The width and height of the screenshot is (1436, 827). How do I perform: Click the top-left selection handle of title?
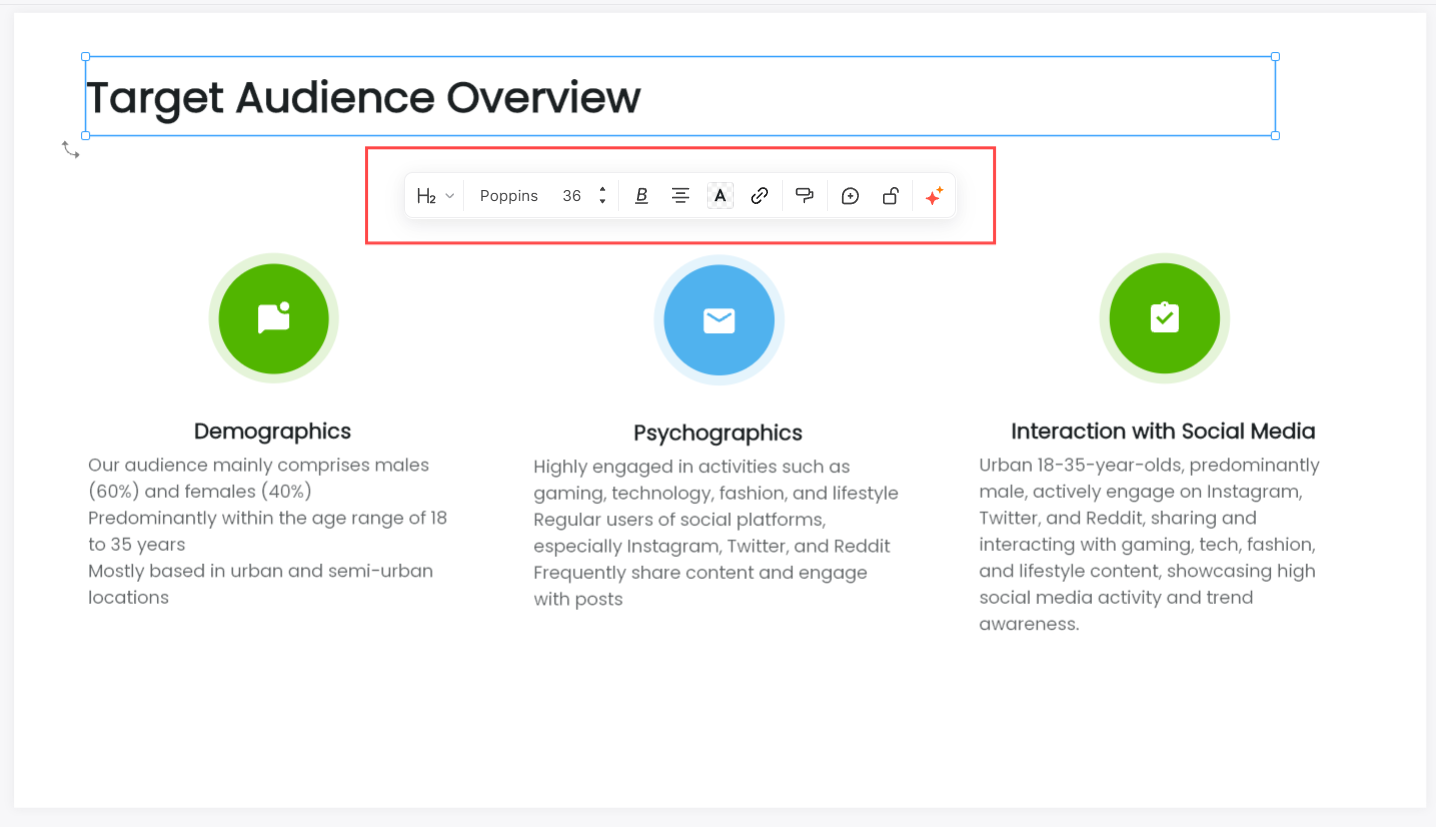85,57
